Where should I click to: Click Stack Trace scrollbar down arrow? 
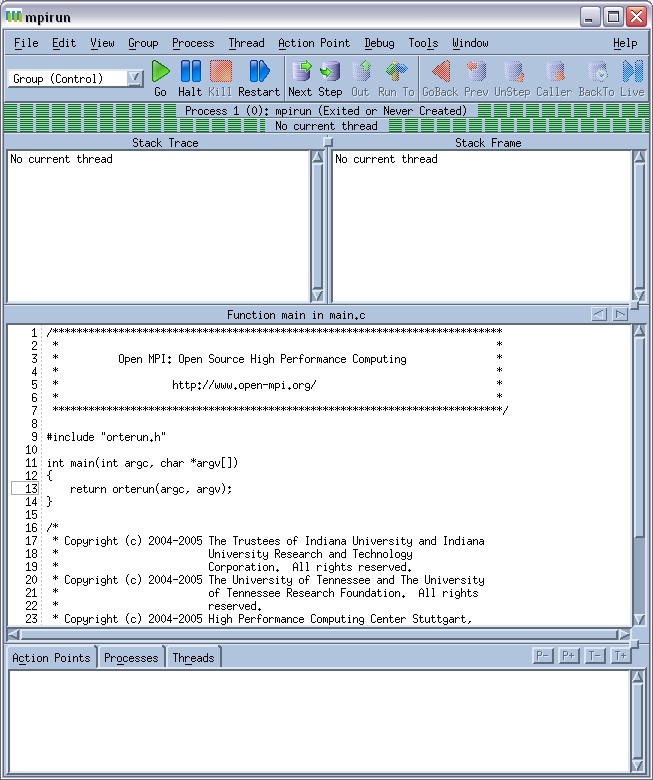pyautogui.click(x=317, y=295)
